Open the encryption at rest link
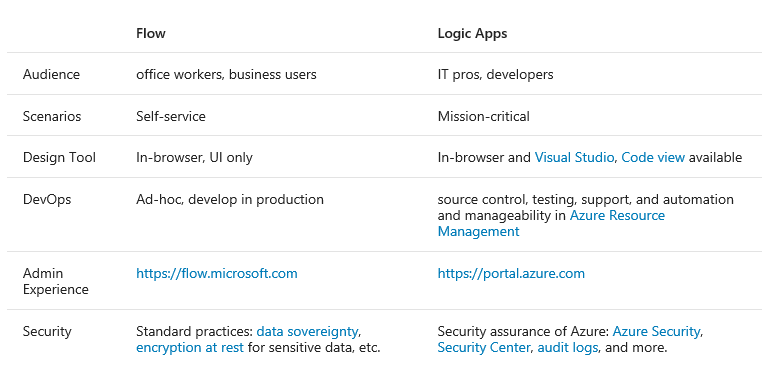 tap(190, 347)
